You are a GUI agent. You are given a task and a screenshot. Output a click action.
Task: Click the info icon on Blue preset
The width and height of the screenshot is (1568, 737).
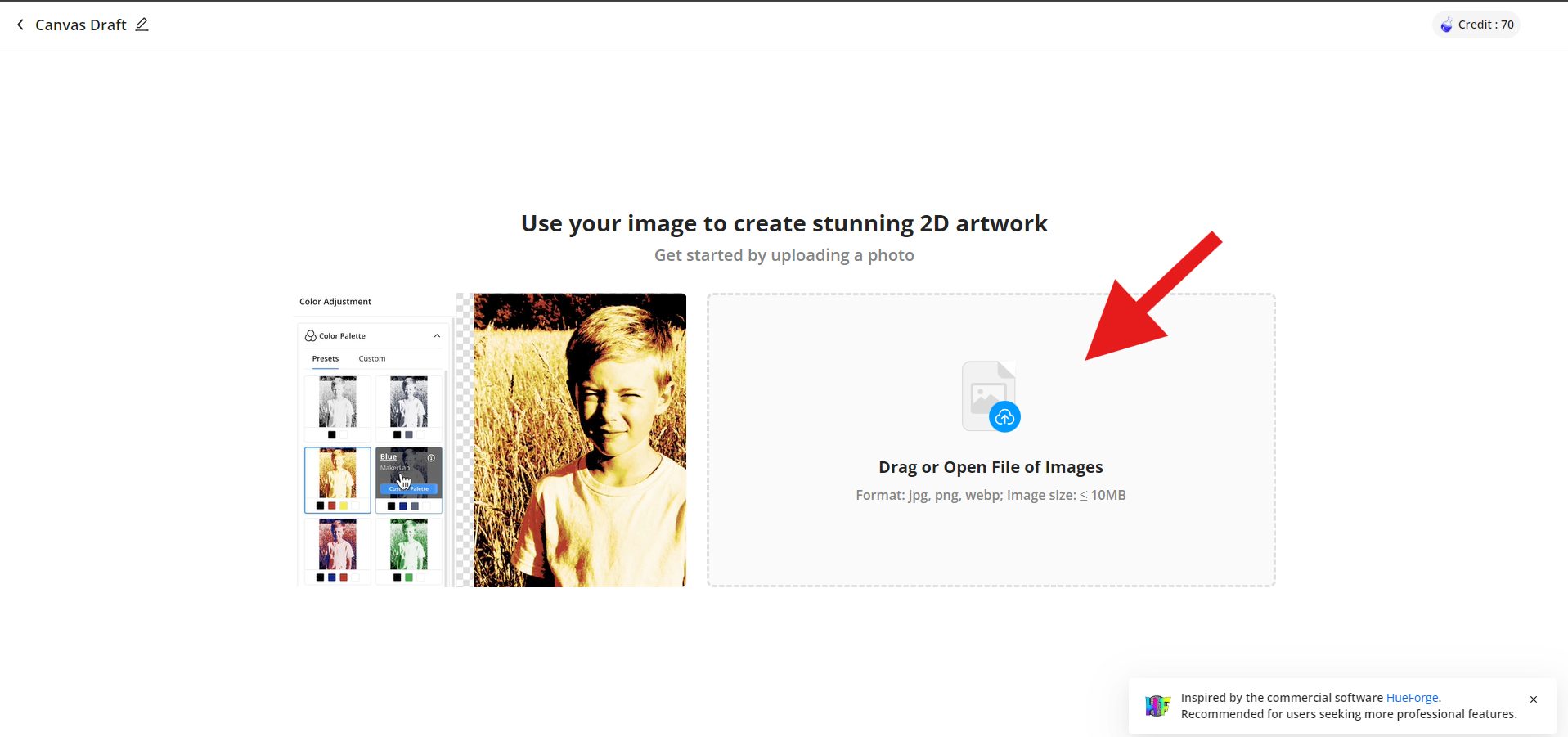431,458
